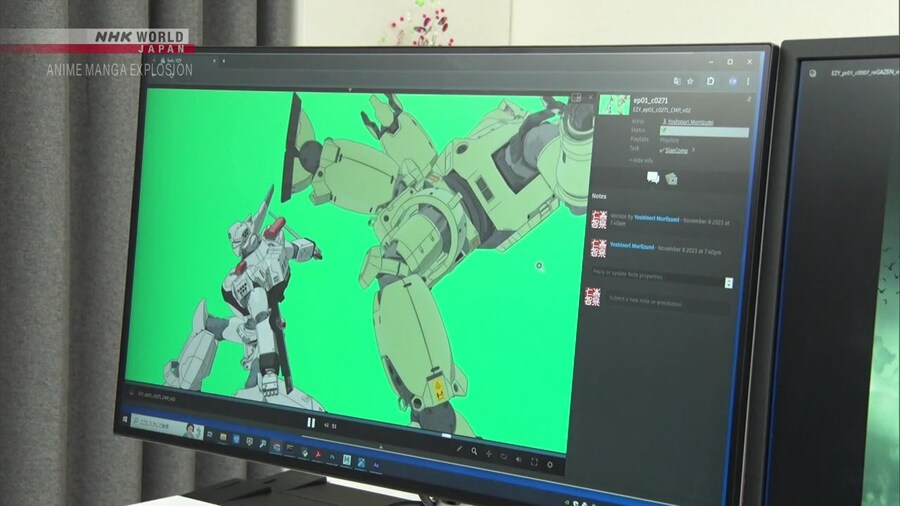Open Yoshinori Morizumi link in second note
Screen dimensions: 900x506
[632, 246]
